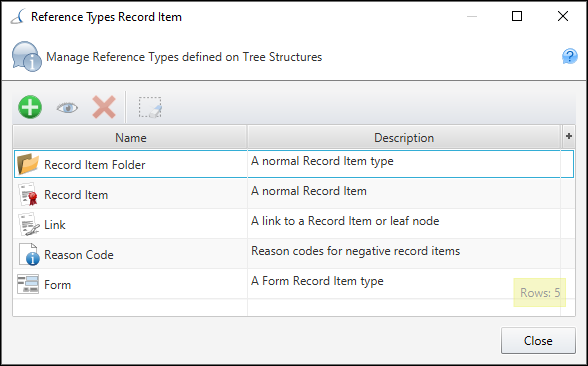The width and height of the screenshot is (588, 366).
Task: Click the application logo in title bar
Action: 18,16
